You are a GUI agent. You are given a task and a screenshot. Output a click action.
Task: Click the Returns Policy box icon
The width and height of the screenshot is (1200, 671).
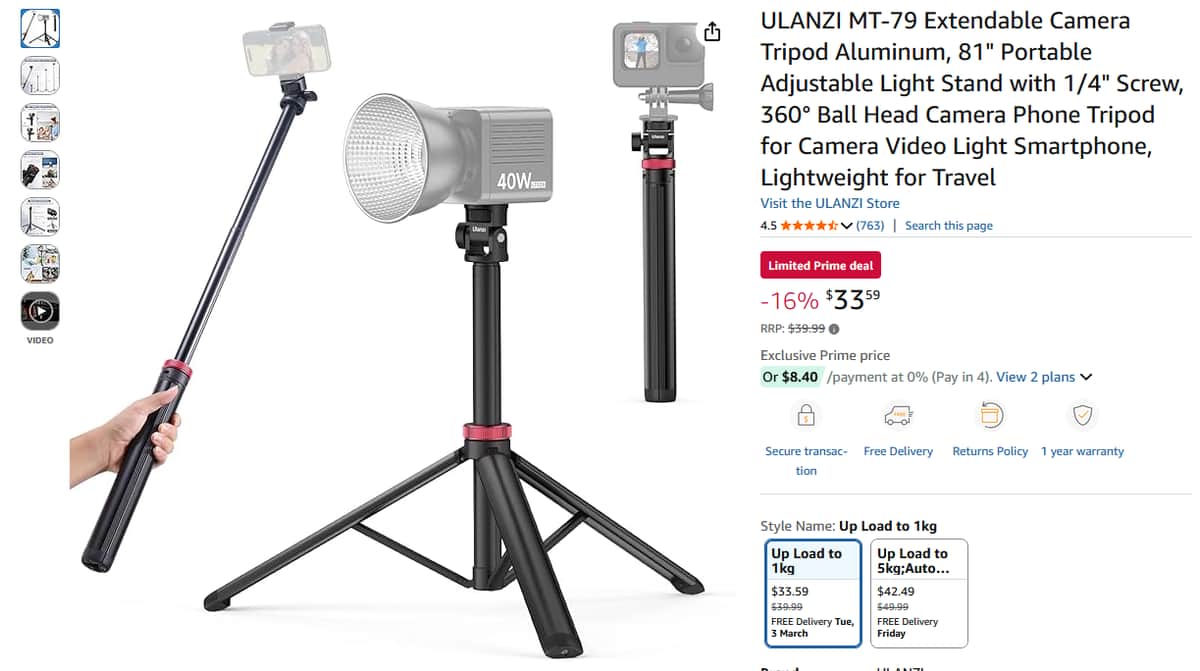tap(990, 415)
